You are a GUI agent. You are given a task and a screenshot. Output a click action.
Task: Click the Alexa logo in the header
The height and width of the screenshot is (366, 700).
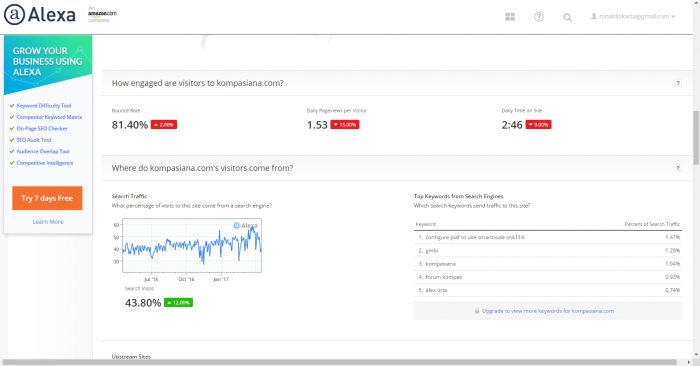point(40,15)
